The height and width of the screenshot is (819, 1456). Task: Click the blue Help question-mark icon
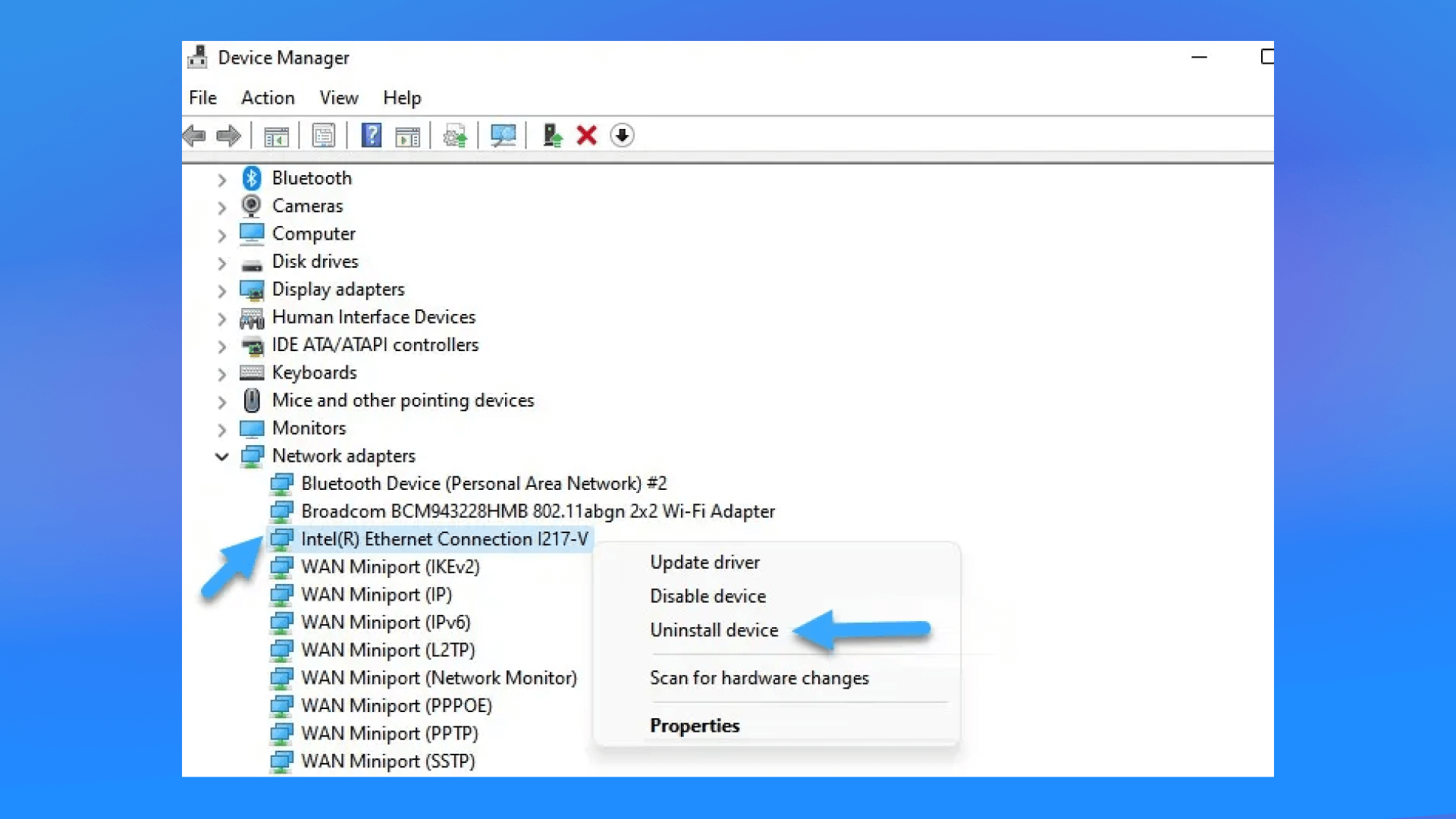coord(372,136)
